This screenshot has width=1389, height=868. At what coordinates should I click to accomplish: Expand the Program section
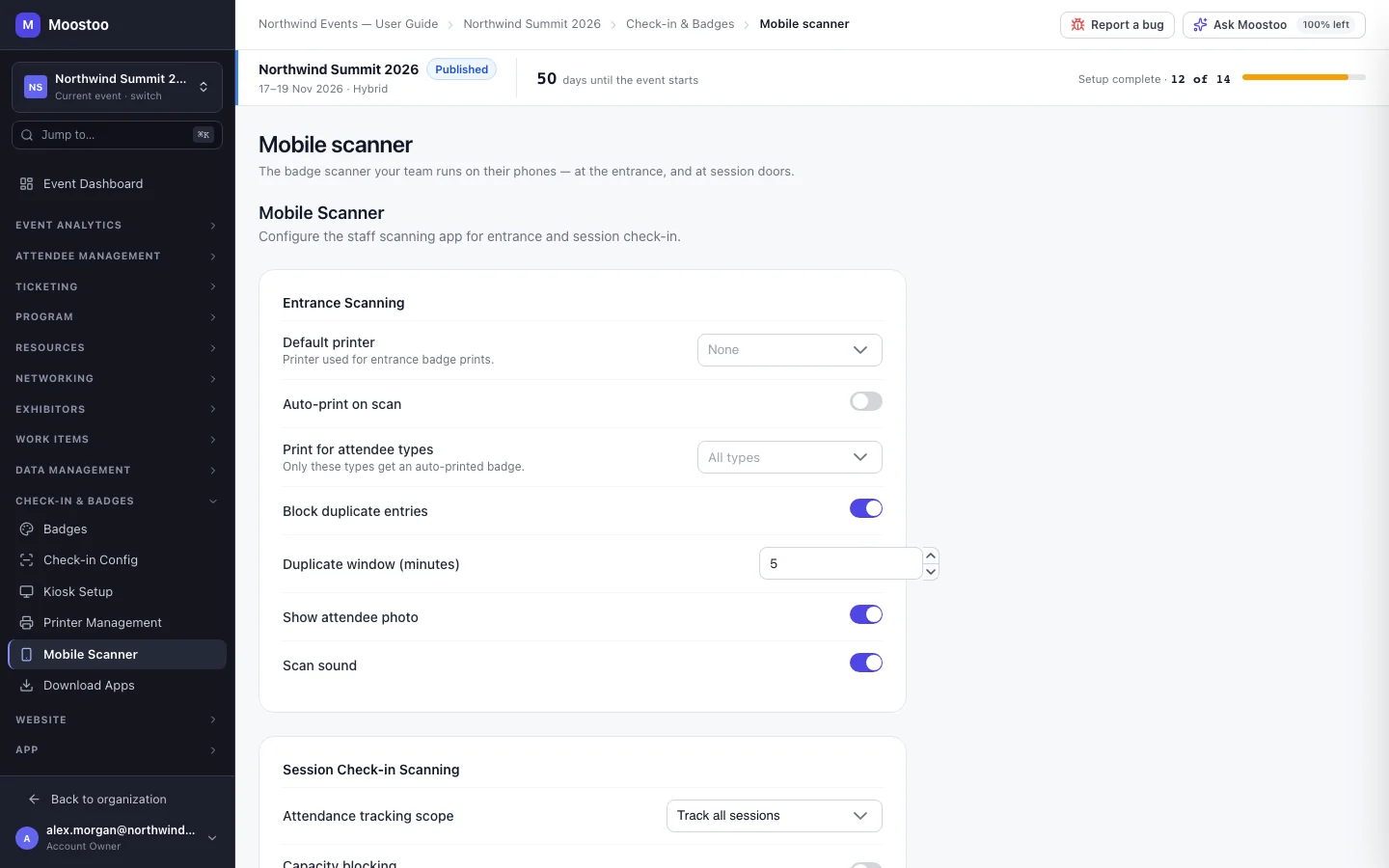(118, 317)
